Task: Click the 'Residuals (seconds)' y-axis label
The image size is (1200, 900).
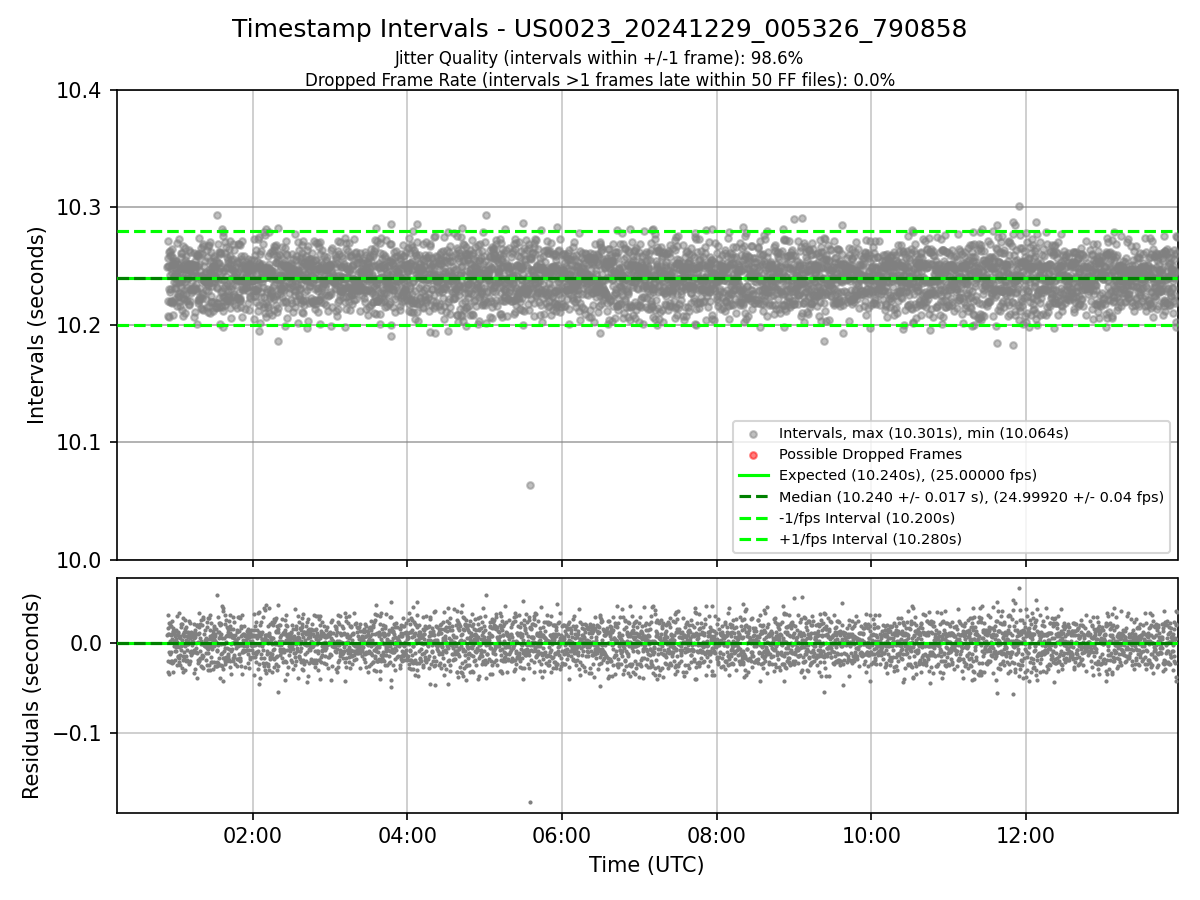Action: tap(32, 696)
